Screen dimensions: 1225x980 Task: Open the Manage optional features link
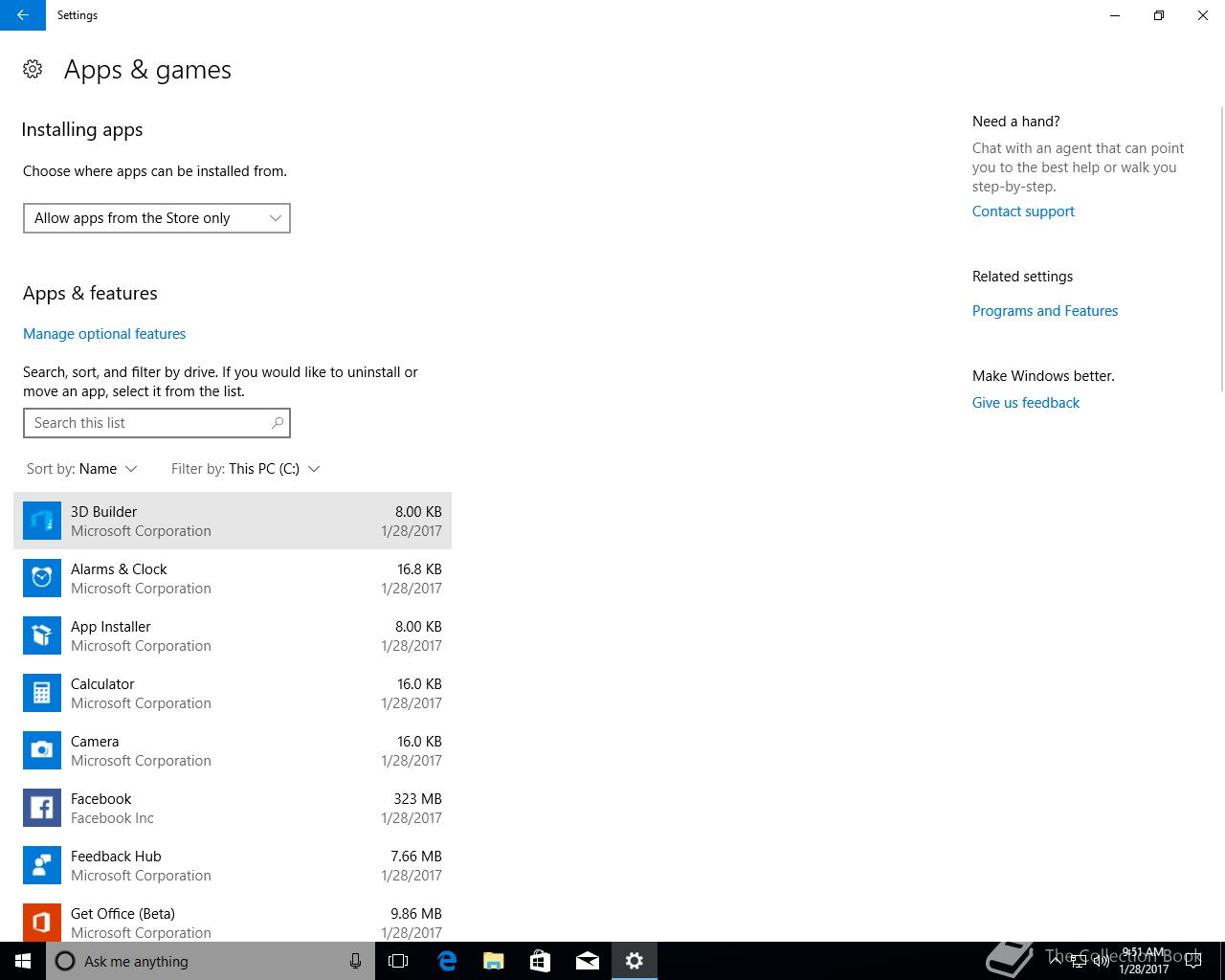[104, 334]
